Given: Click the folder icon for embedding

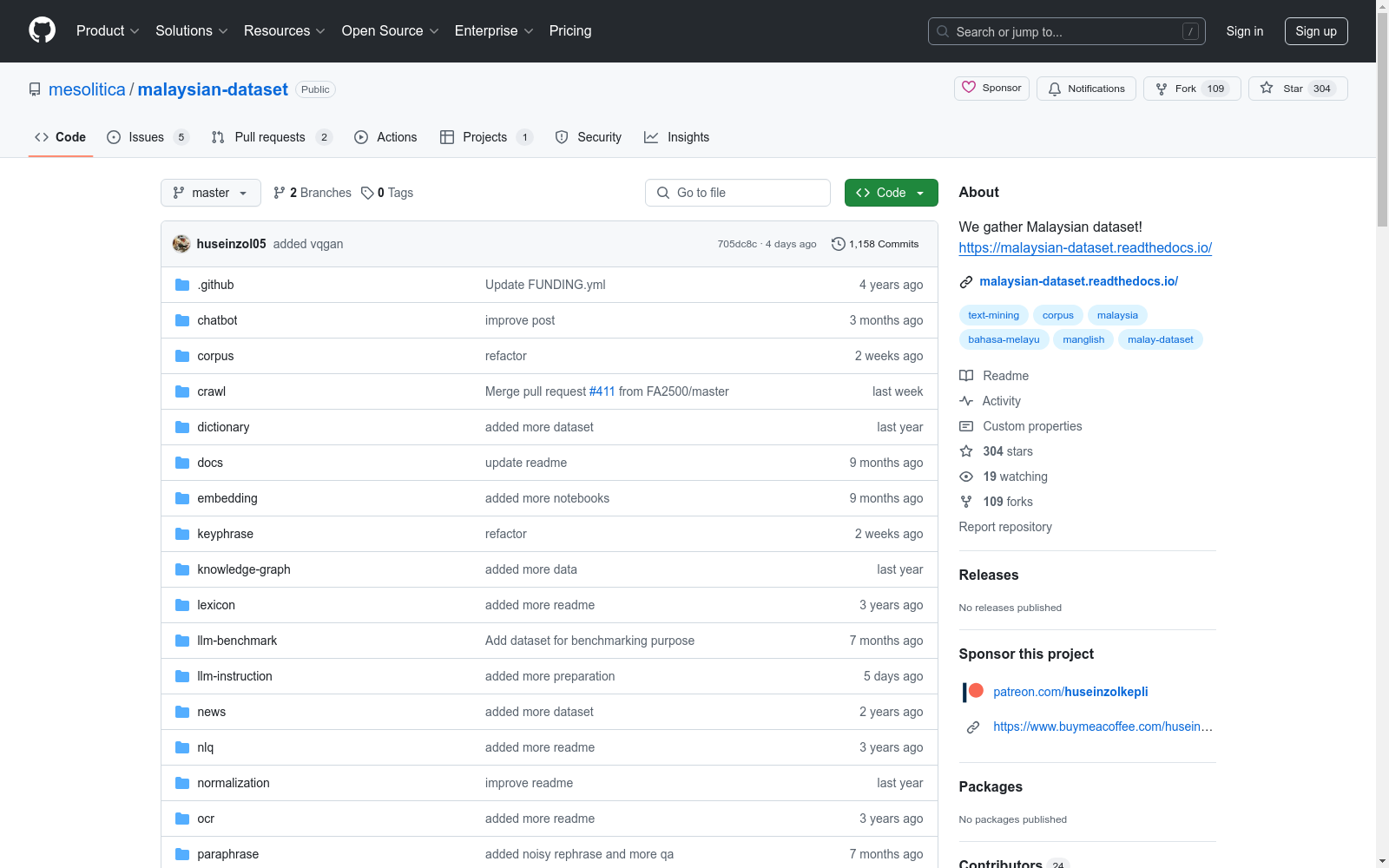Looking at the screenshot, I should (182, 498).
